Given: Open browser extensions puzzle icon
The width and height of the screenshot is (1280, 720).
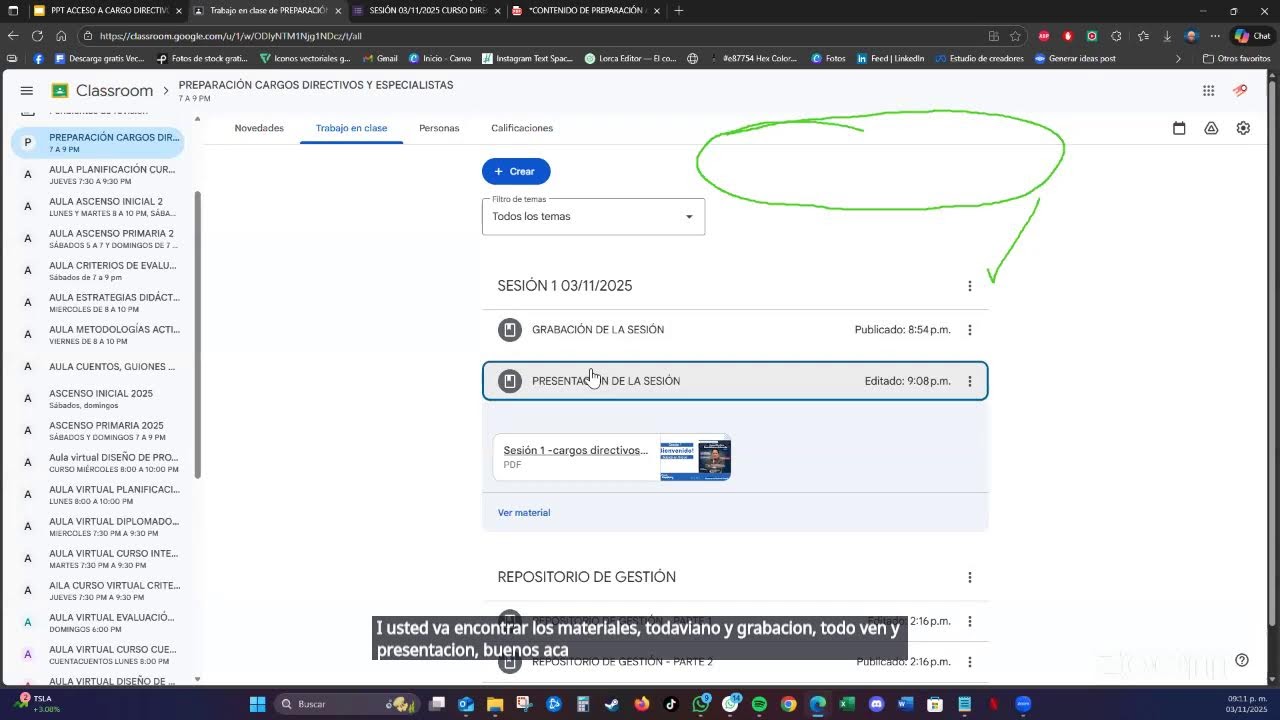Looking at the screenshot, I should (x=1116, y=35).
